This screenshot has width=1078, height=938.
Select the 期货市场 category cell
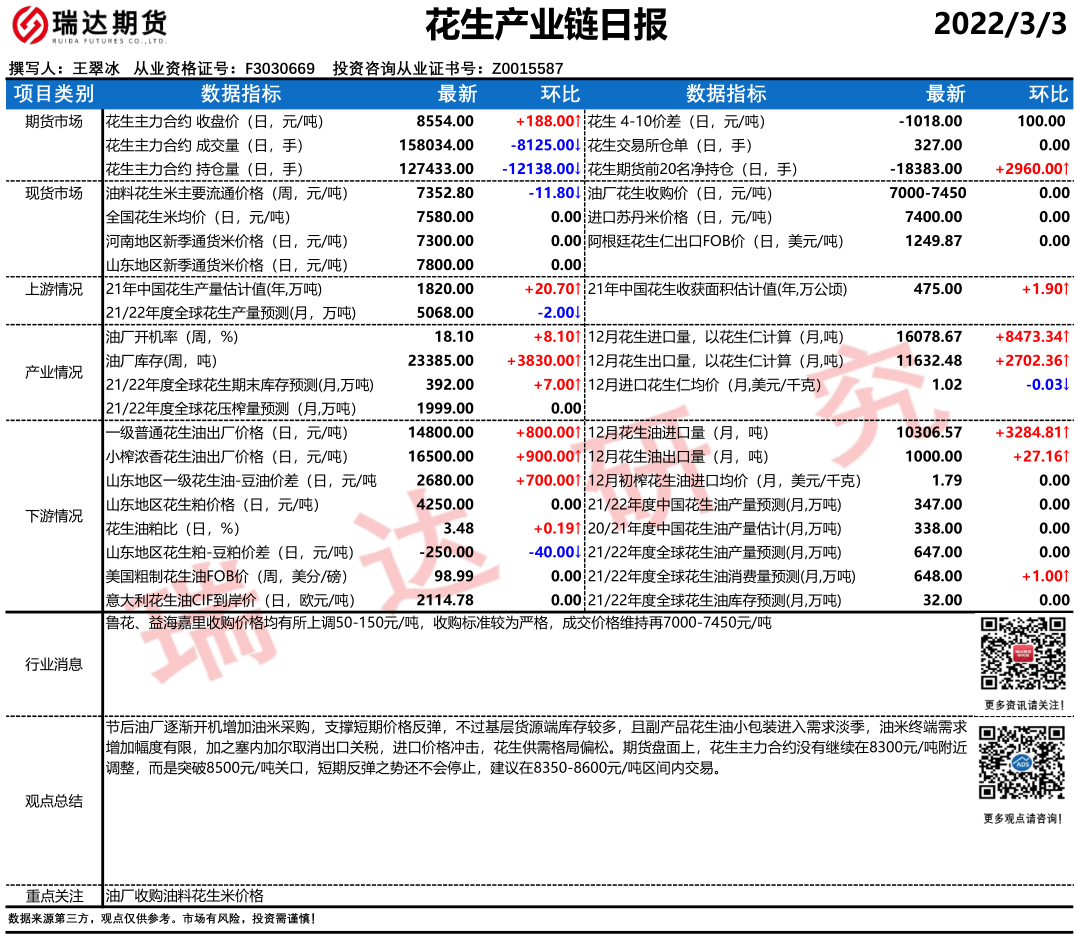point(54,121)
